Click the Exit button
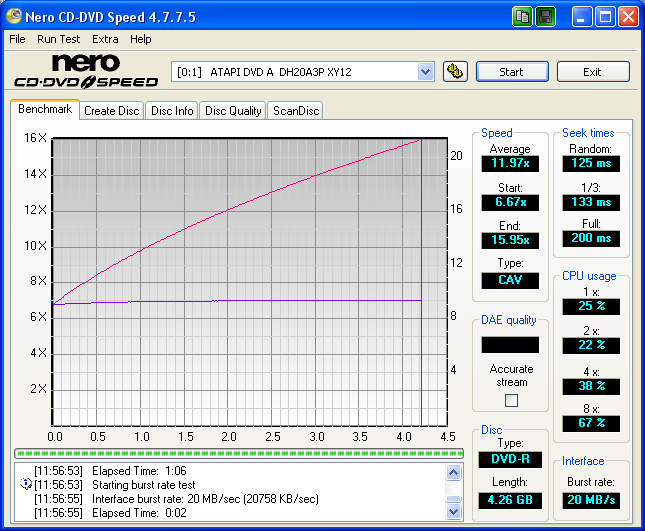The height and width of the screenshot is (531, 645). click(x=593, y=72)
